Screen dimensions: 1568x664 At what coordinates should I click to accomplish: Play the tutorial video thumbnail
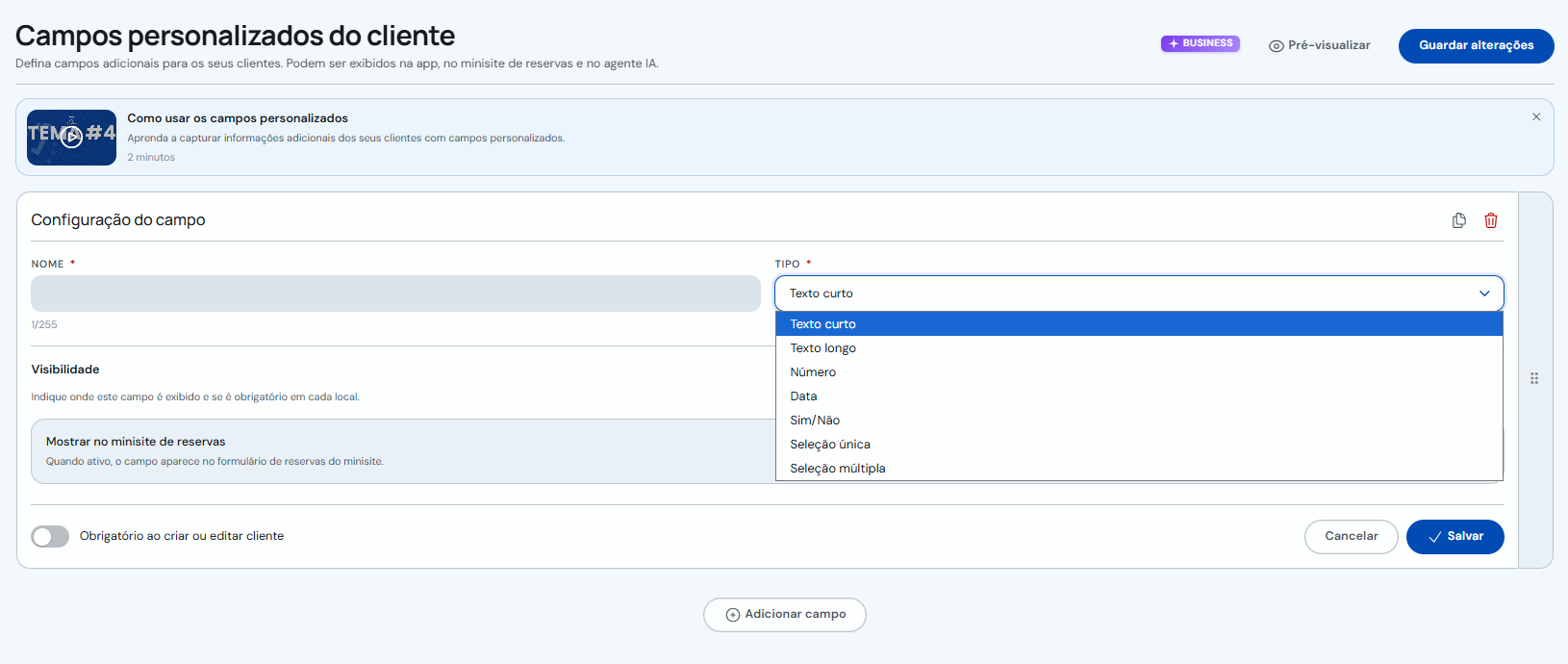pos(71,138)
